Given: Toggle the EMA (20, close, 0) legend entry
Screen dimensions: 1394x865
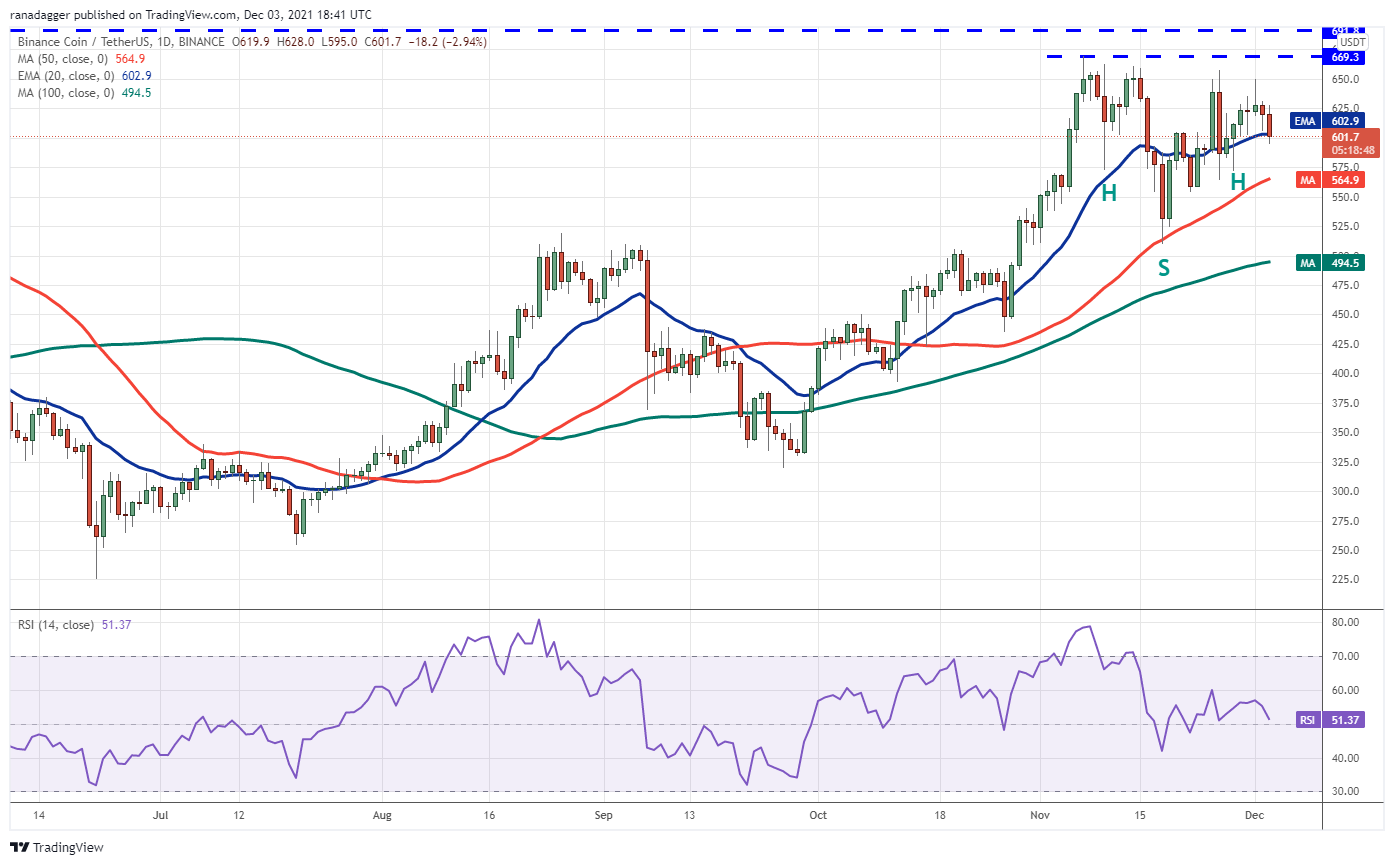Looking at the screenshot, I should [x=60, y=77].
